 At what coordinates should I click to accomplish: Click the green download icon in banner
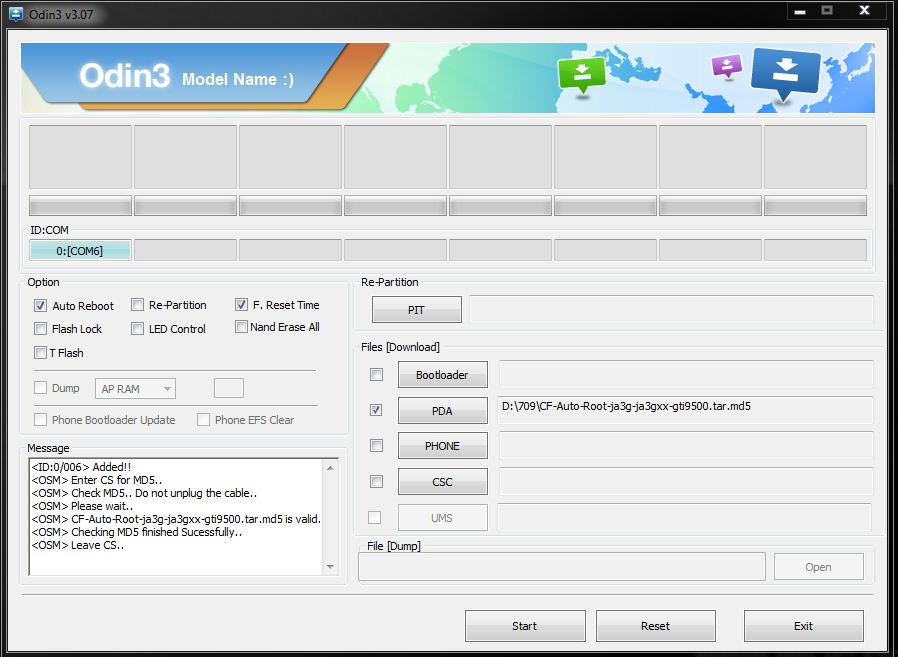[x=581, y=75]
